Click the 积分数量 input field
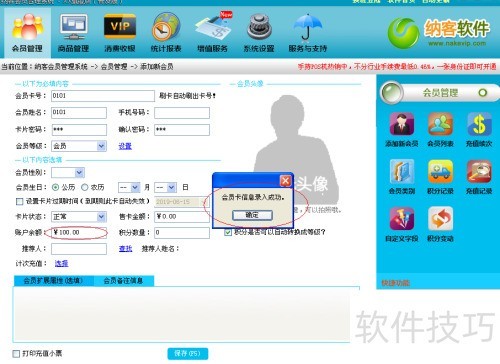 tap(182, 233)
